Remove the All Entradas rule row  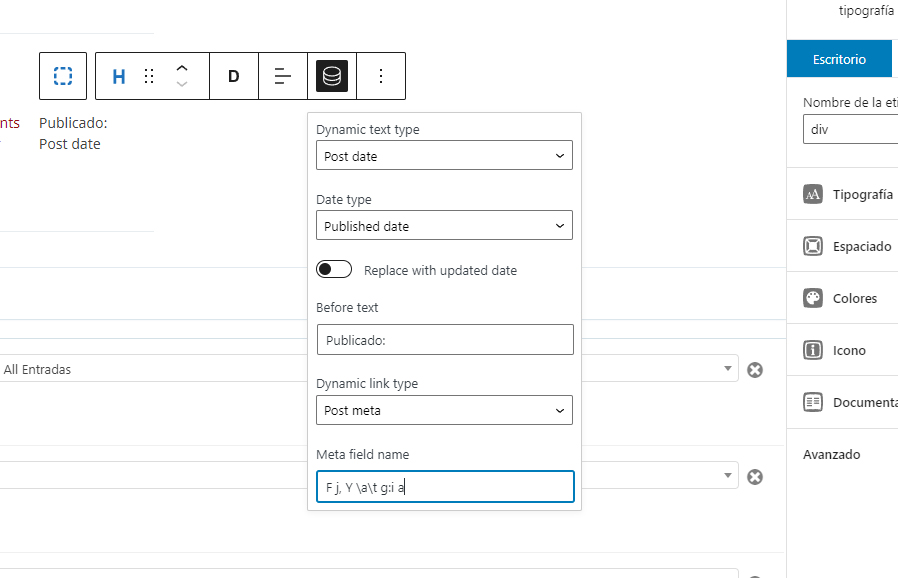point(755,370)
